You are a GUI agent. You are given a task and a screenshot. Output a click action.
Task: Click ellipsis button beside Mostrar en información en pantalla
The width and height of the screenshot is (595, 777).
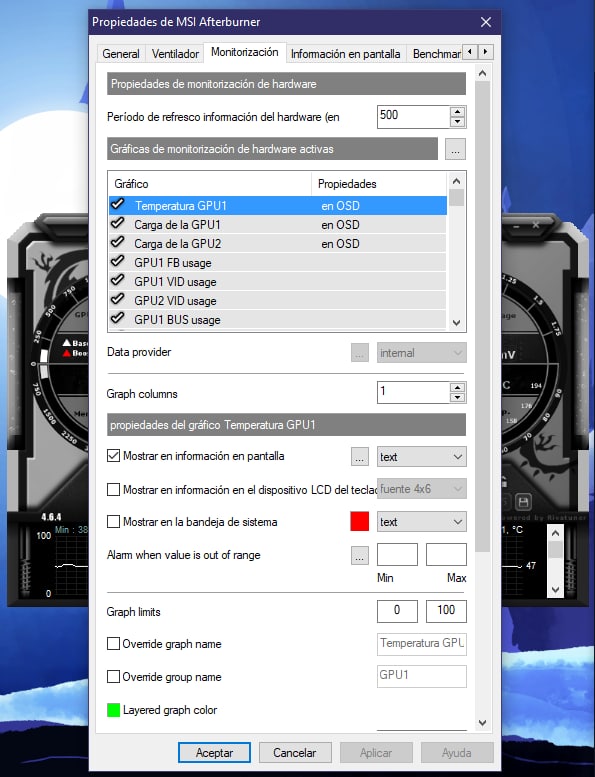(x=360, y=456)
